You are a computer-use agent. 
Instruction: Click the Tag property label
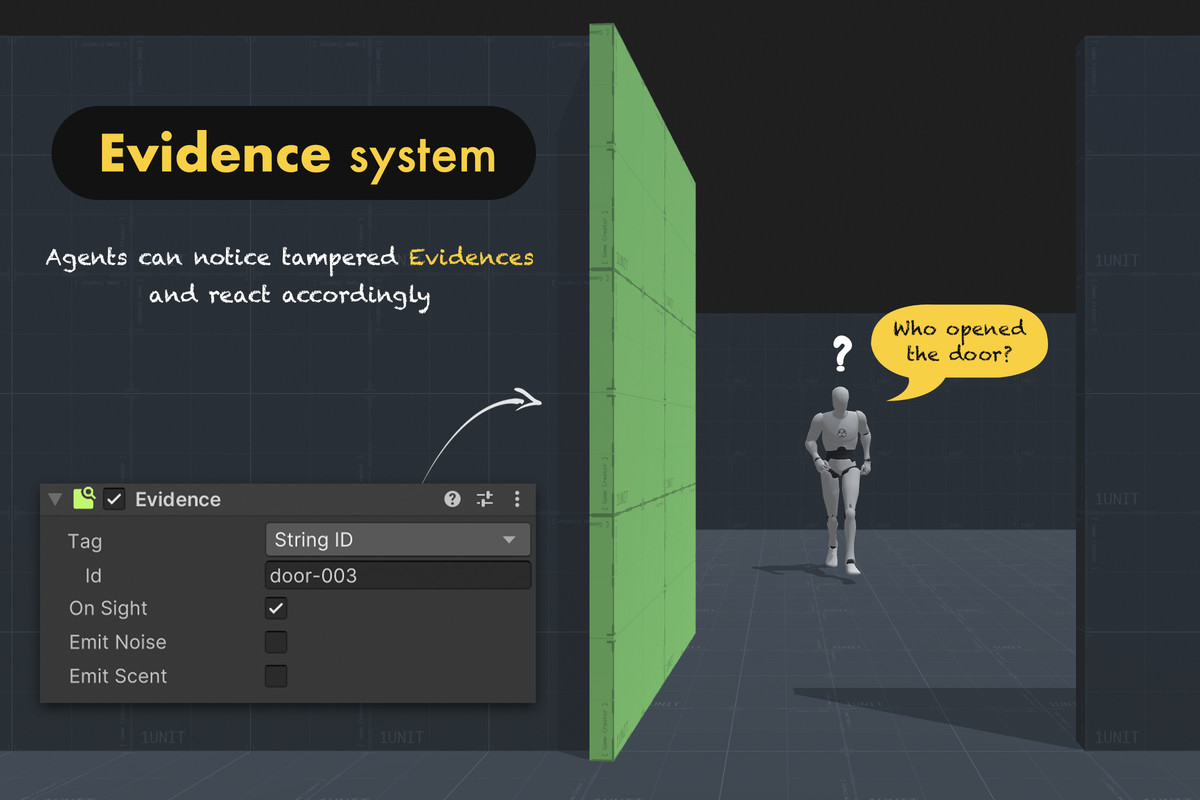point(85,541)
